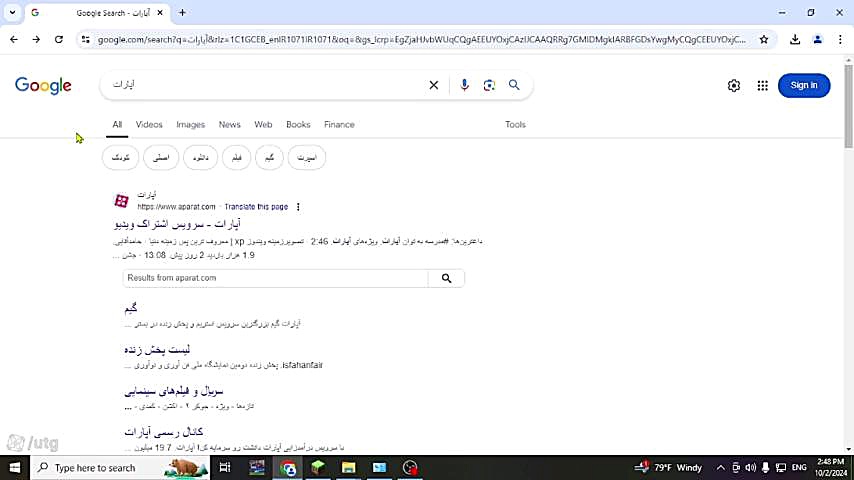Open the Chrome three-dot menu
The image size is (854, 480).
(840, 40)
